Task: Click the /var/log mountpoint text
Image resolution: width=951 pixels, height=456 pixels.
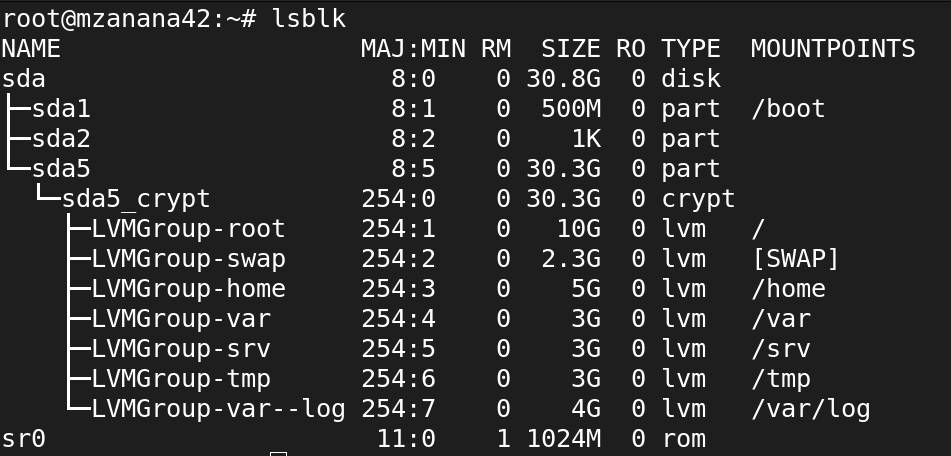Action: coord(811,409)
